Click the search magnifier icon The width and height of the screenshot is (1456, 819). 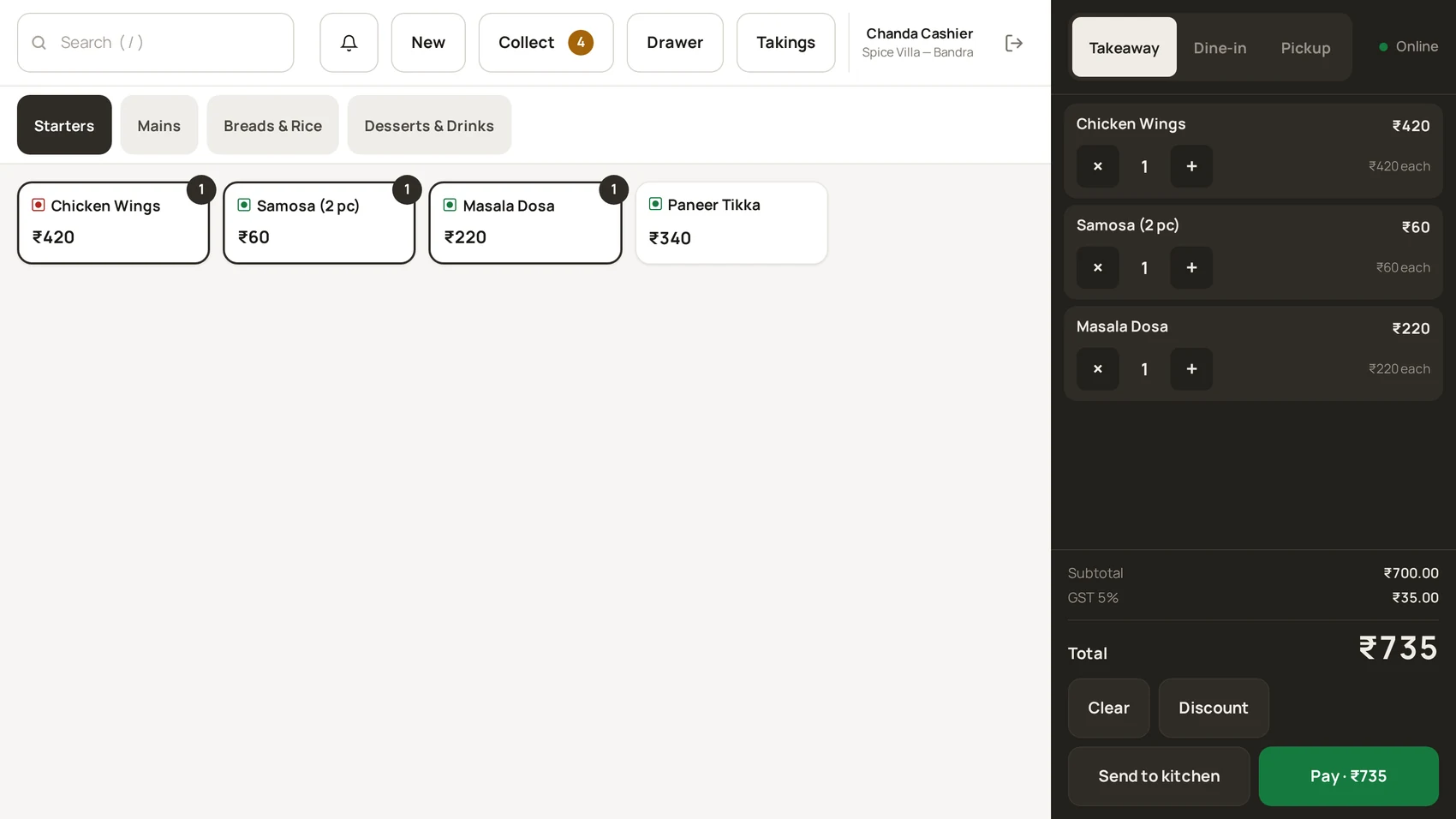point(39,43)
